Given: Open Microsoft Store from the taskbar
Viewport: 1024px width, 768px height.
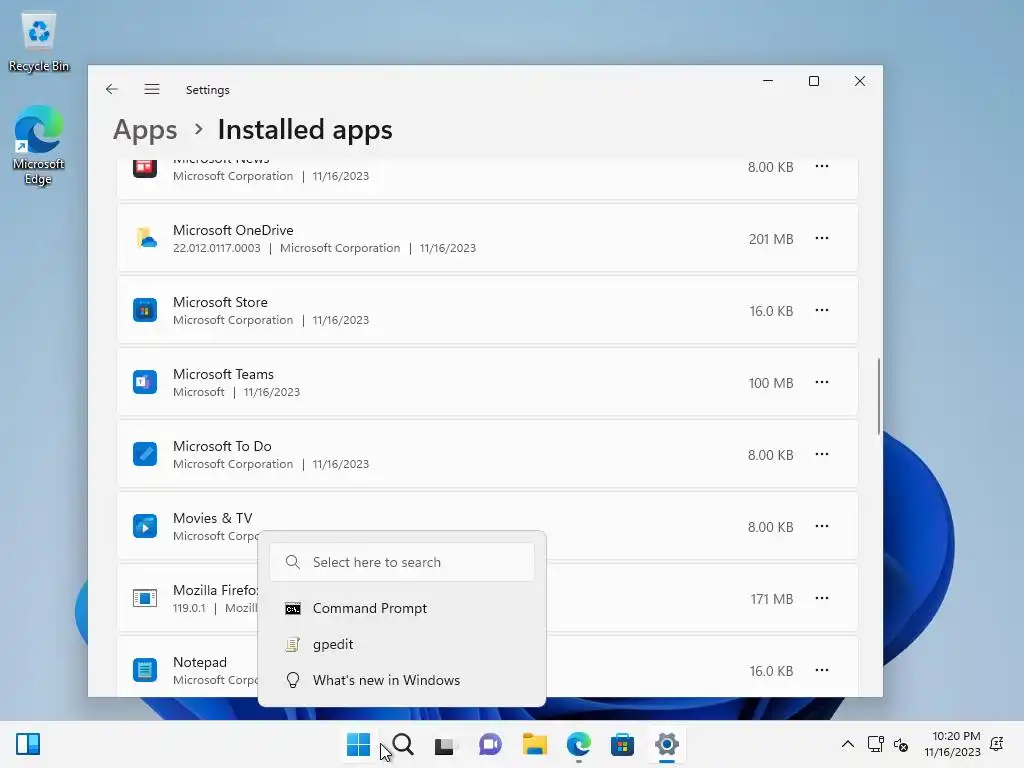Looking at the screenshot, I should 622,744.
